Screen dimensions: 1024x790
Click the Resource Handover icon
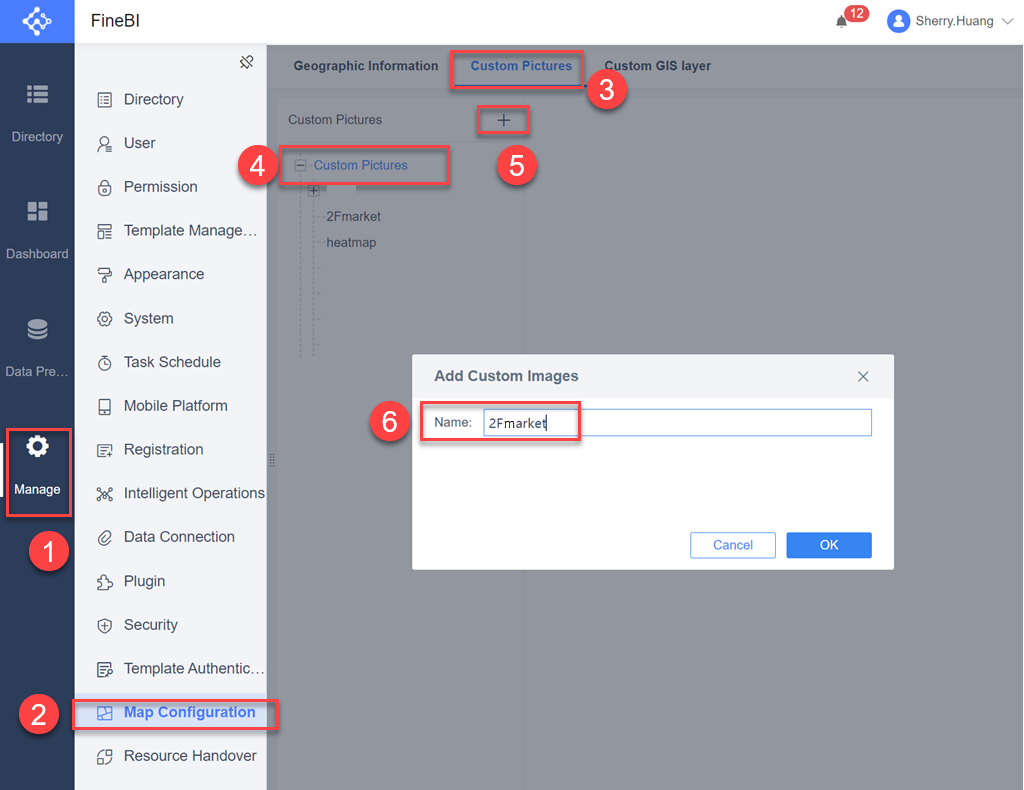(104, 757)
